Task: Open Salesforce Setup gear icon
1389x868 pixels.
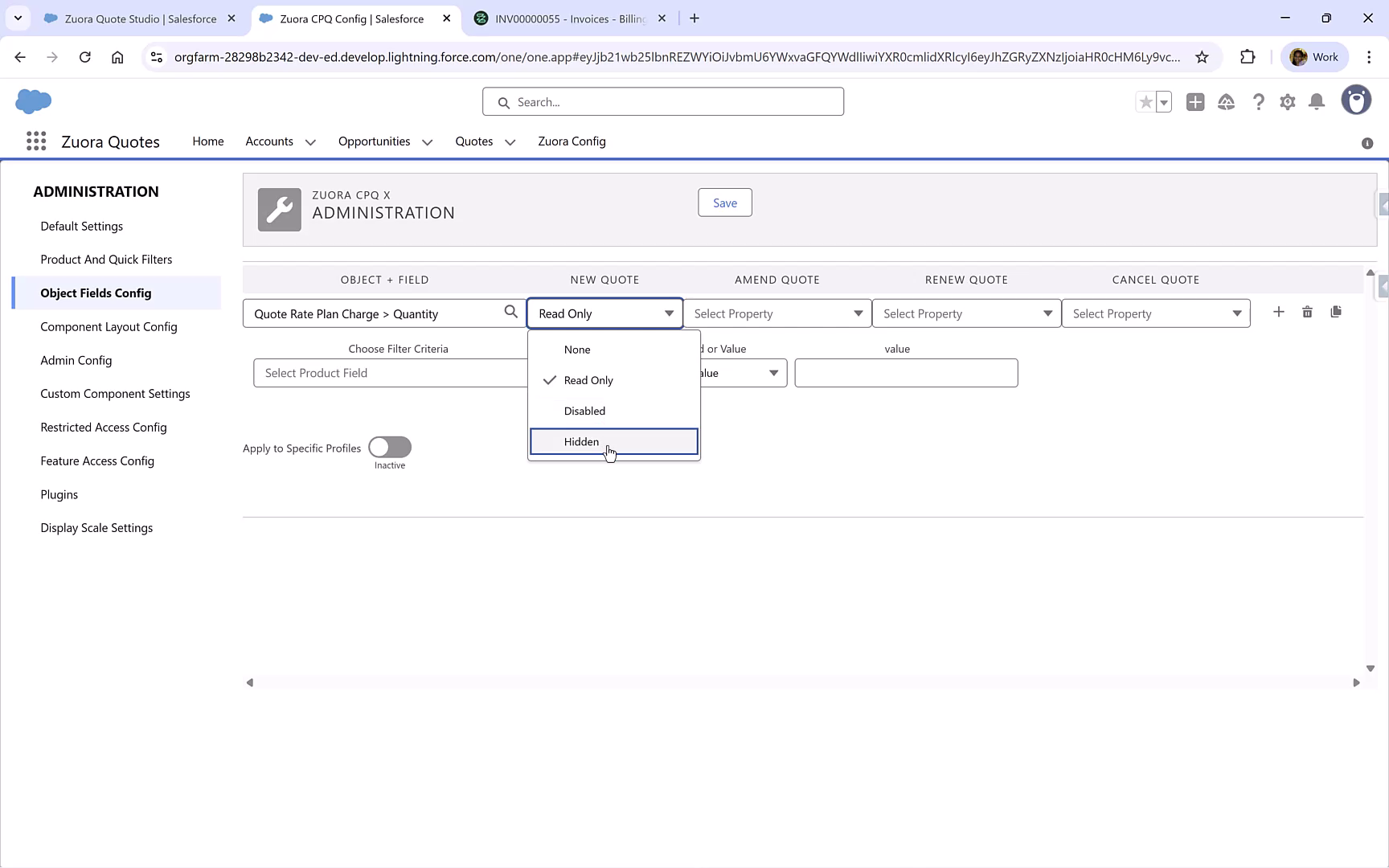Action: coord(1287,102)
